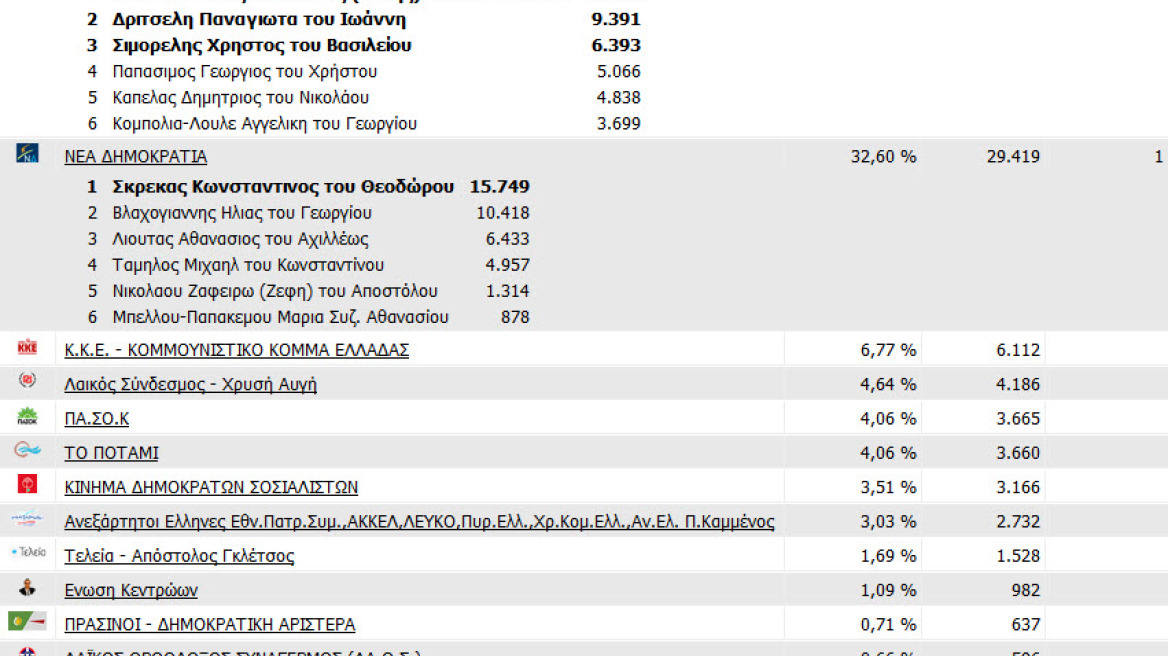Viewport: 1168px width, 656px height.
Task: Click the 3.699 votes for Κομπολια-Λουλε
Action: [x=618, y=124]
